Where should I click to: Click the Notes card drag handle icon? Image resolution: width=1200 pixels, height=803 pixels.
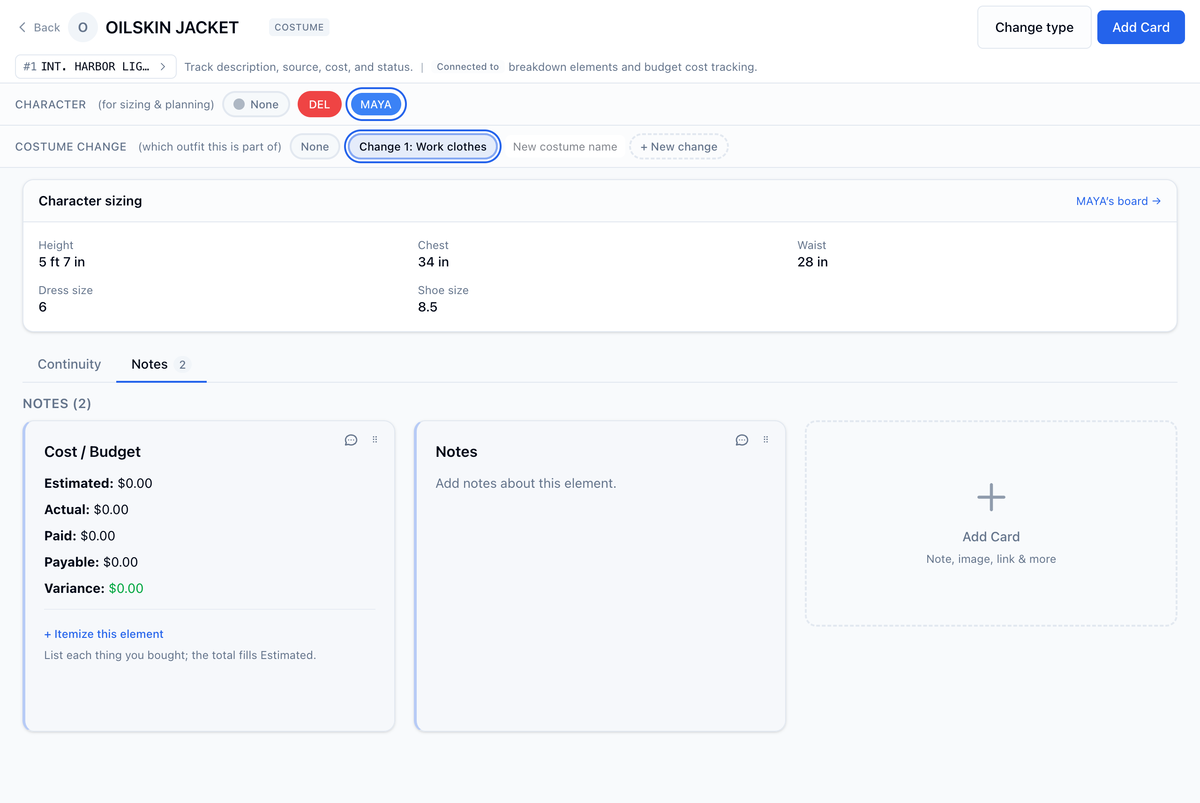[766, 440]
